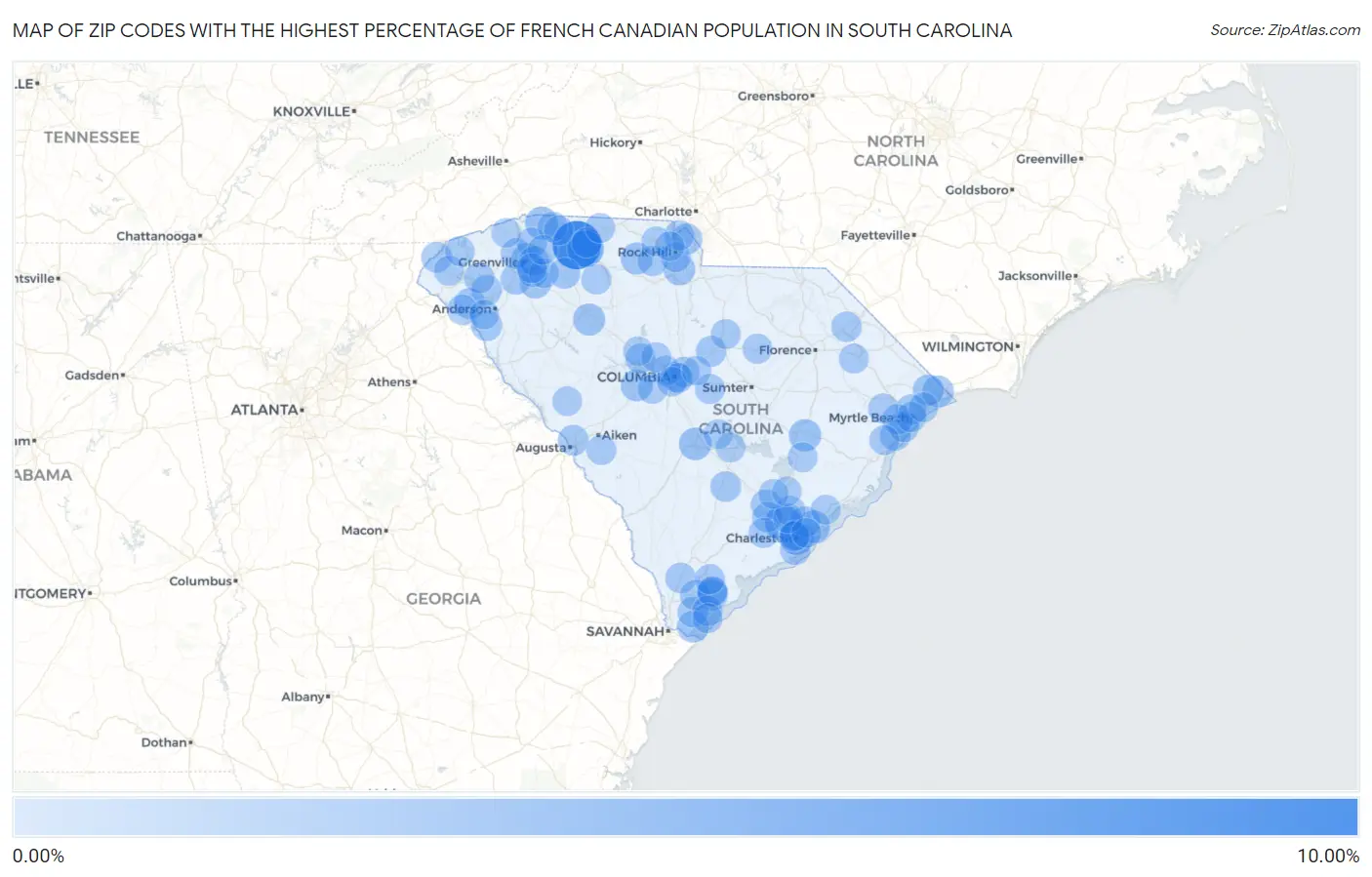This screenshot has width=1372, height=877.
Task: Click the Chattanooga city label
Action: (x=159, y=236)
